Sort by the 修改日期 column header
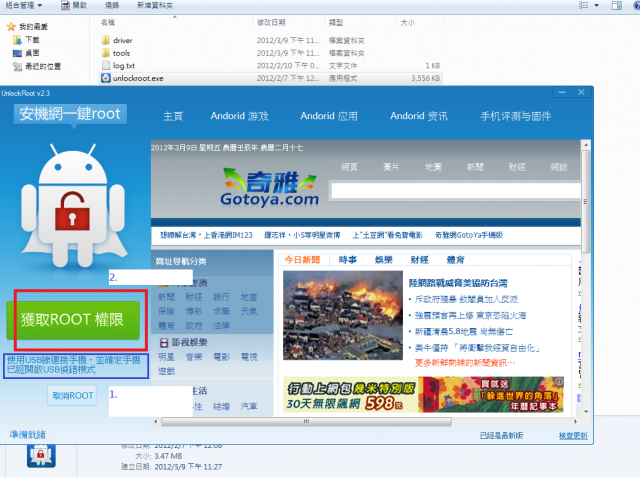Viewport: 640px width, 479px height. click(x=271, y=23)
